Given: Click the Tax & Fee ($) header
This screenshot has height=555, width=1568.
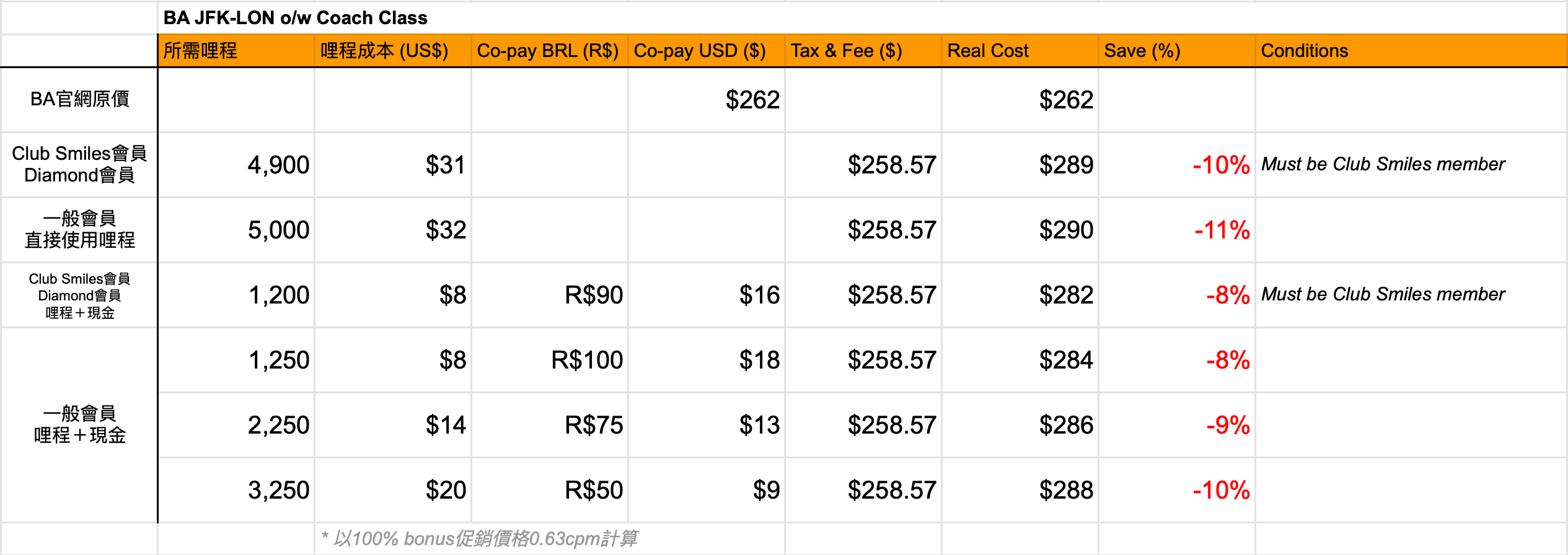Looking at the screenshot, I should 862,50.
